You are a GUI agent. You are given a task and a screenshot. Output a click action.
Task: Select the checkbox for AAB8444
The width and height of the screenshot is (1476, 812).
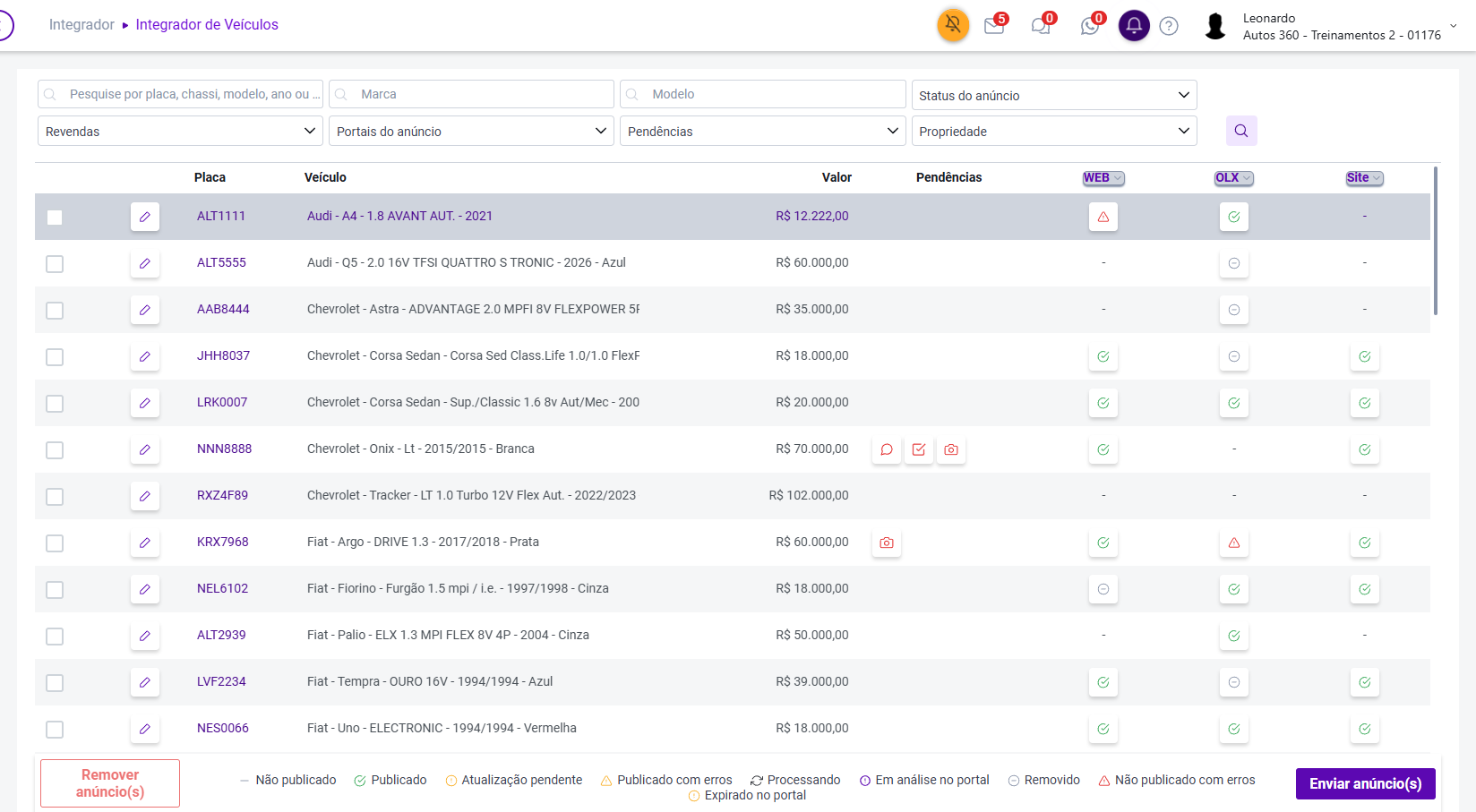coord(55,311)
